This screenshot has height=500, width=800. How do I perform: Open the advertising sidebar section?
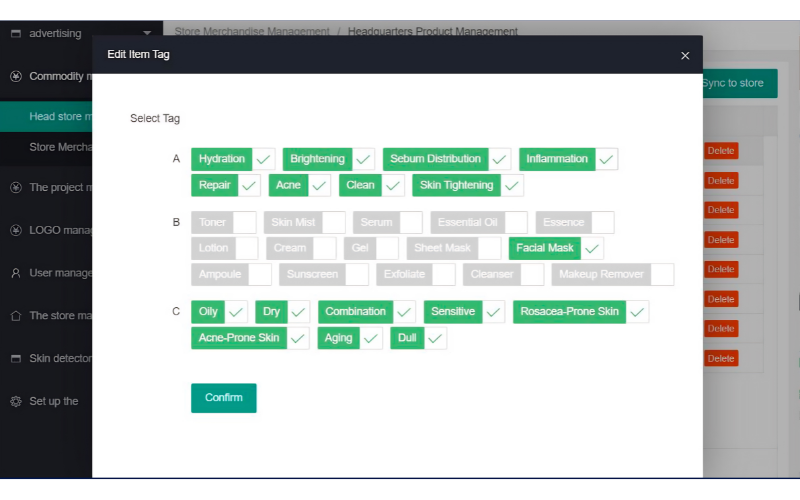(x=55, y=33)
